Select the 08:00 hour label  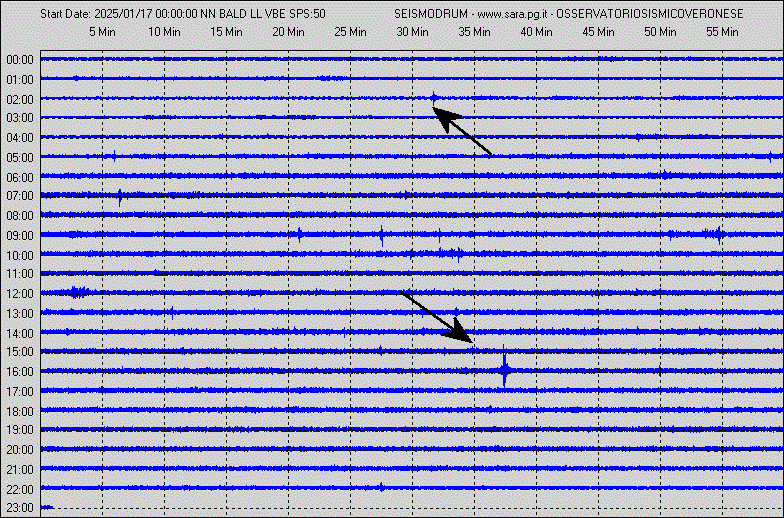coord(20,216)
